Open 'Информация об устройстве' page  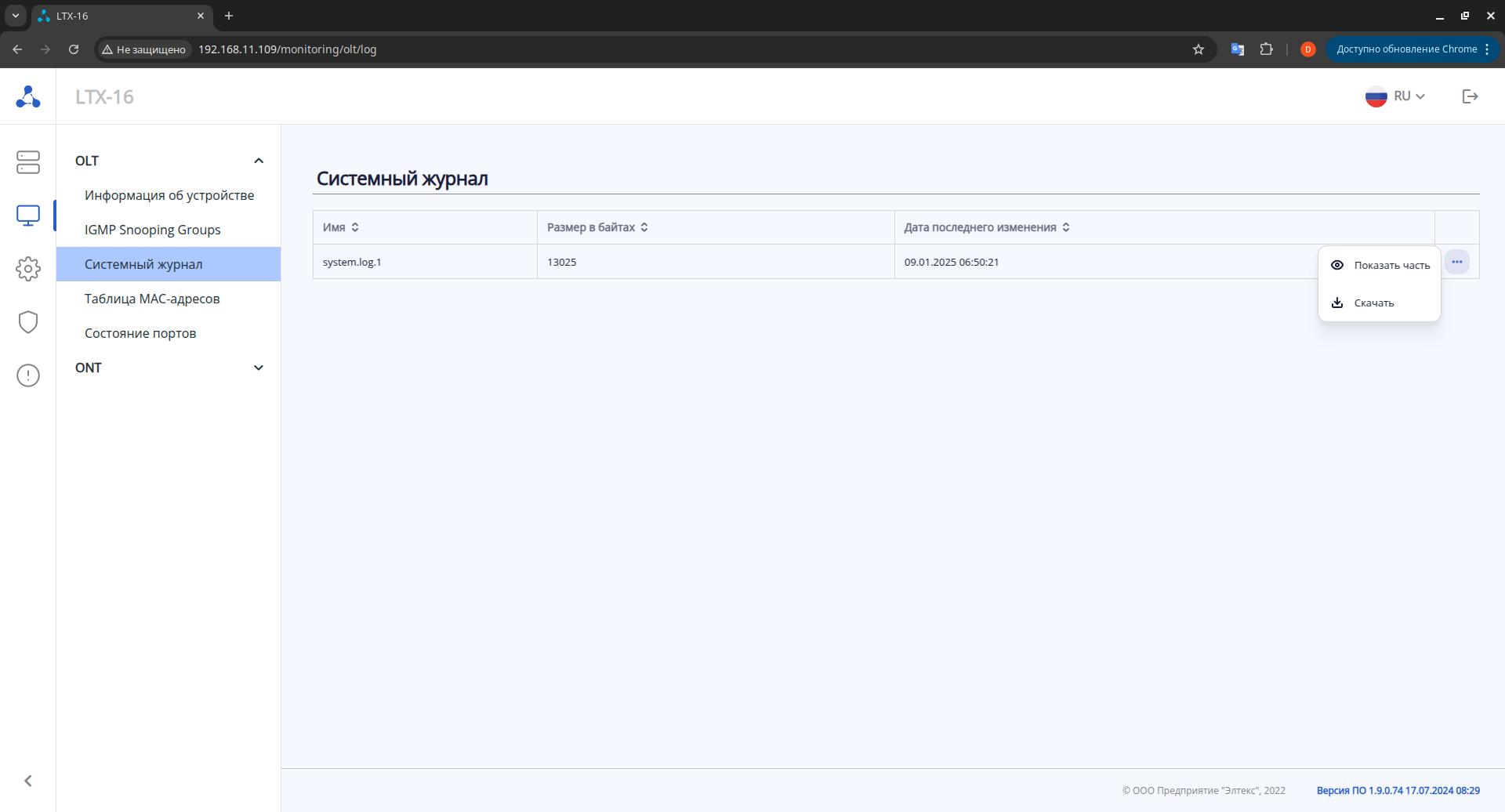pos(169,195)
